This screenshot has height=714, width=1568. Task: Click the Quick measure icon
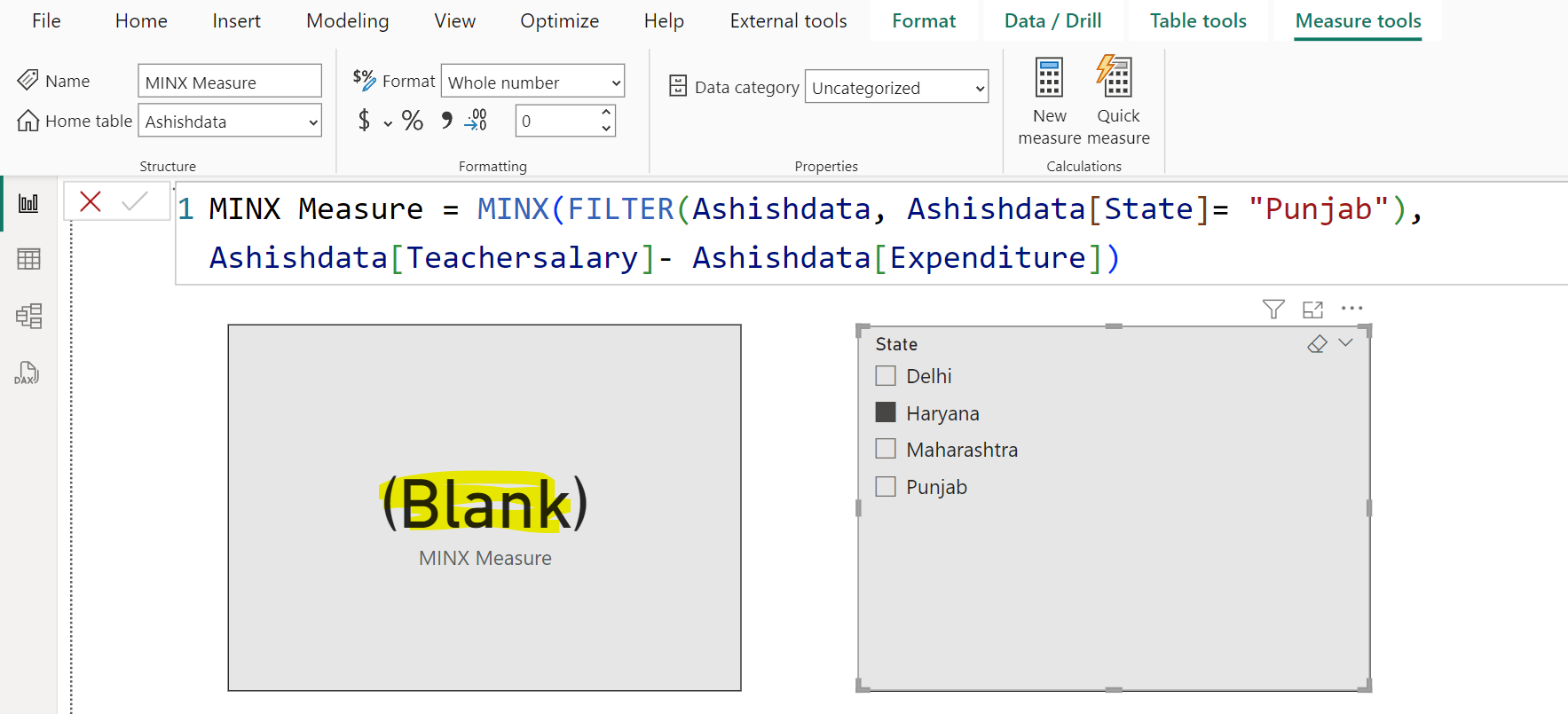[1116, 78]
